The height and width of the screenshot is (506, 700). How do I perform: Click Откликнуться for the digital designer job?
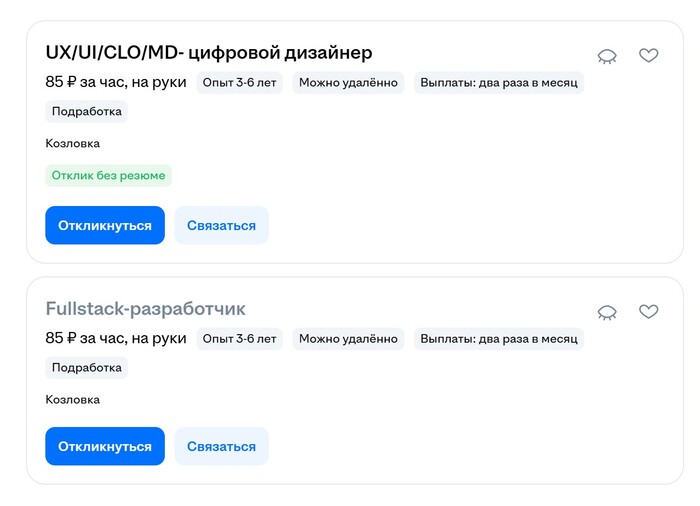coord(105,225)
